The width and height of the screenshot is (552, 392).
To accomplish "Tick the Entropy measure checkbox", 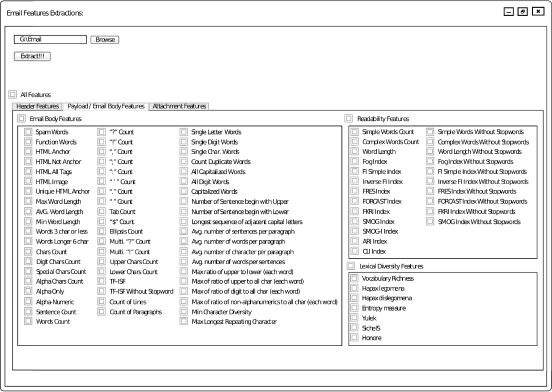I will (x=355, y=308).
